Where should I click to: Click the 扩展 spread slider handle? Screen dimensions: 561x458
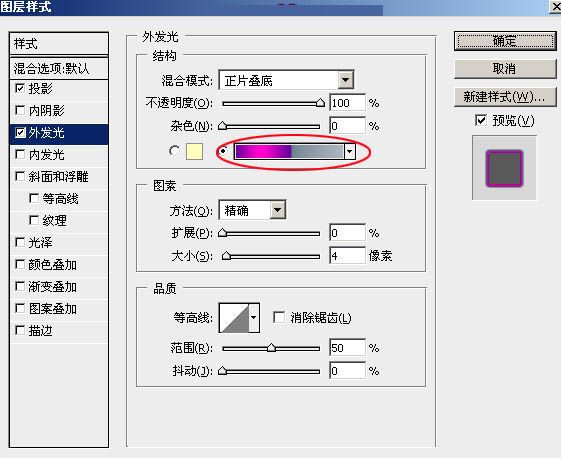tap(223, 233)
